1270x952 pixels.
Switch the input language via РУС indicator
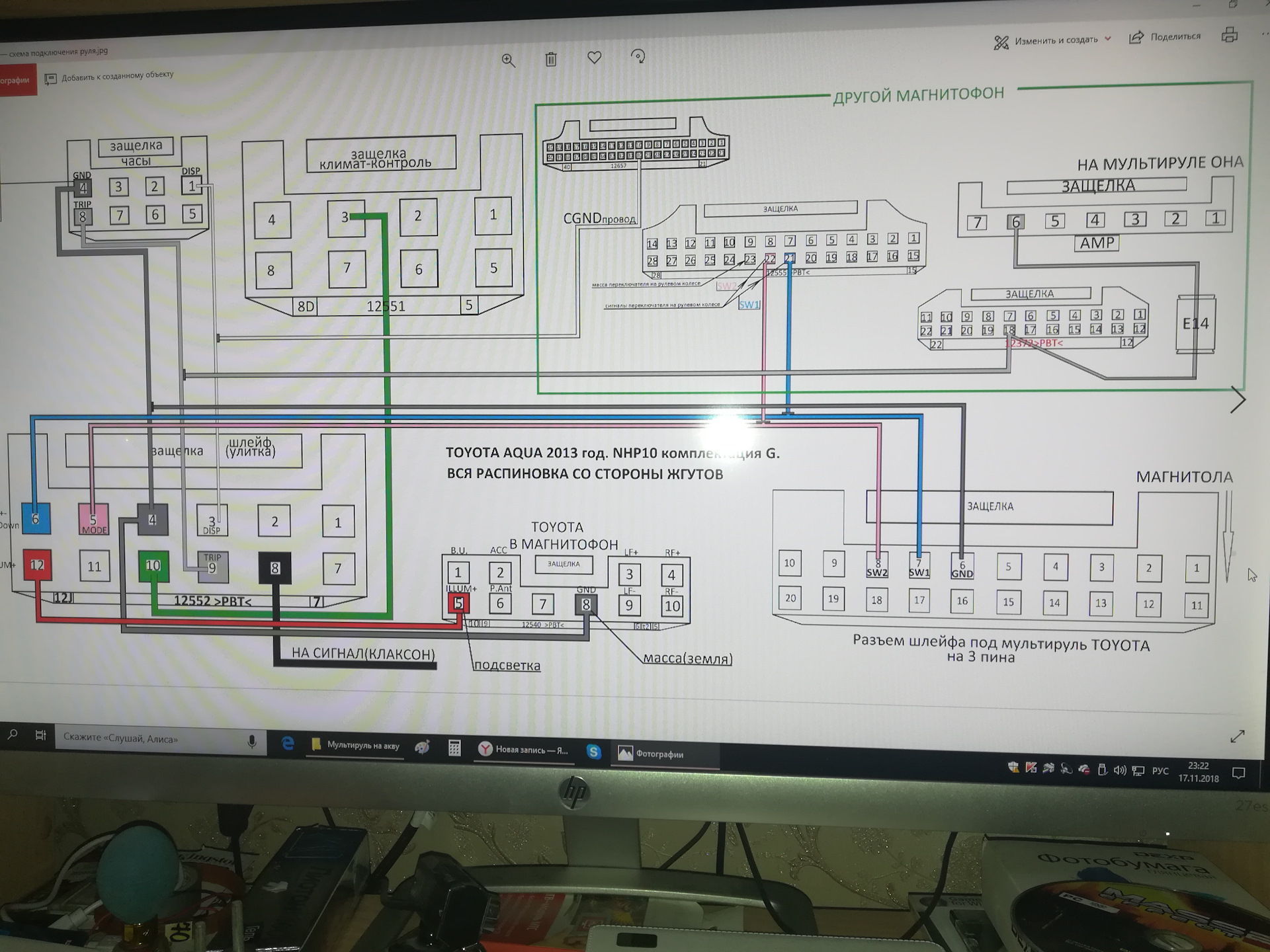[1161, 772]
